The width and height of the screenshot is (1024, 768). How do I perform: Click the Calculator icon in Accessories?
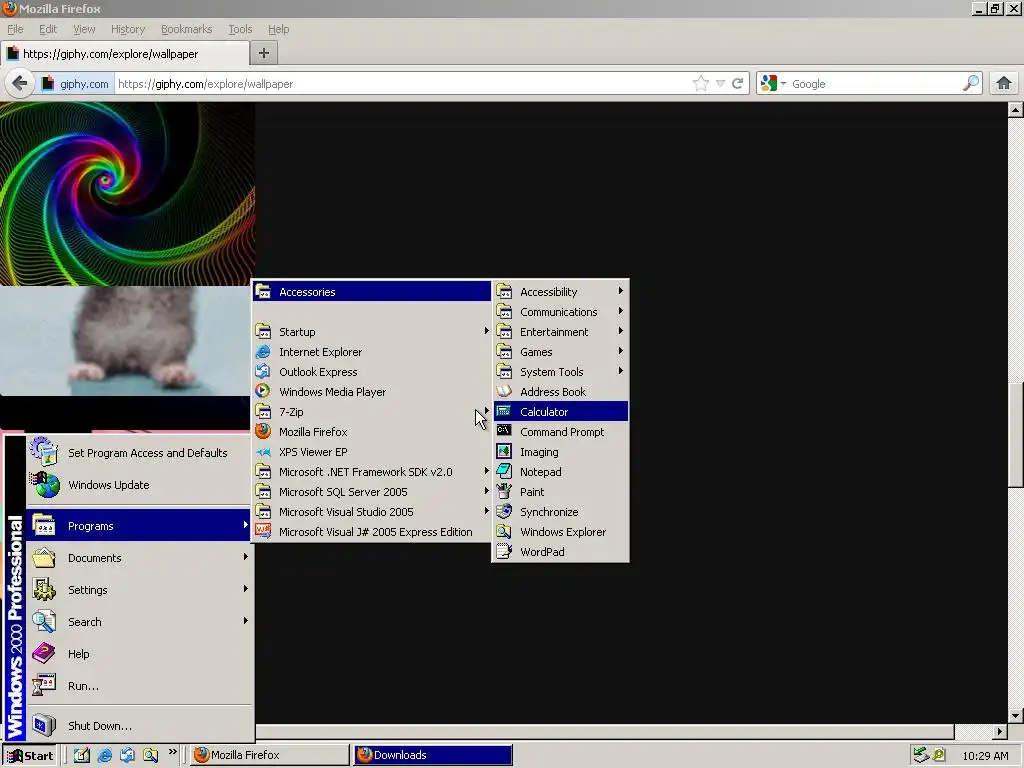(504, 411)
